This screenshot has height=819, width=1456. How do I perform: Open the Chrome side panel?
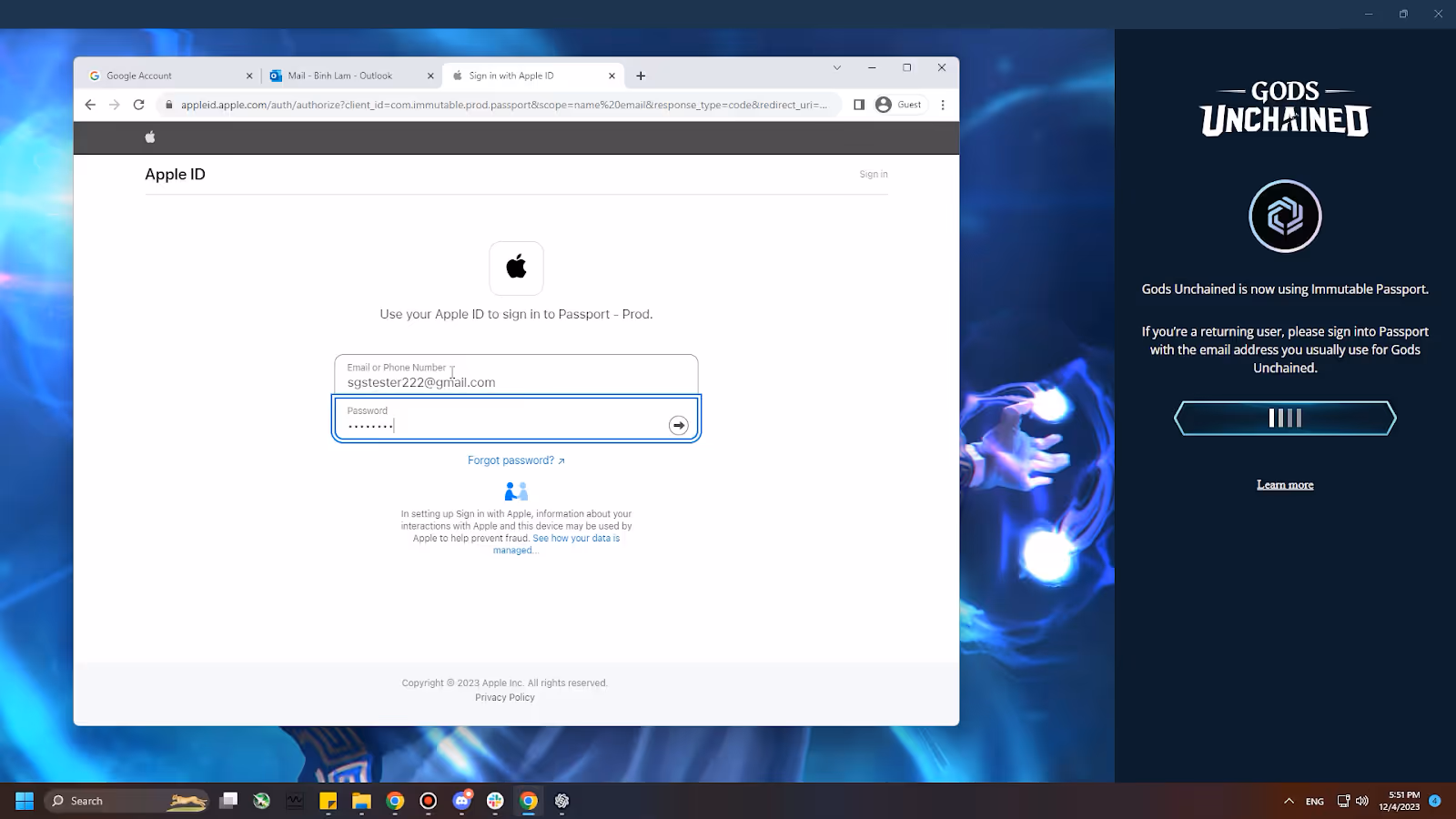[859, 105]
